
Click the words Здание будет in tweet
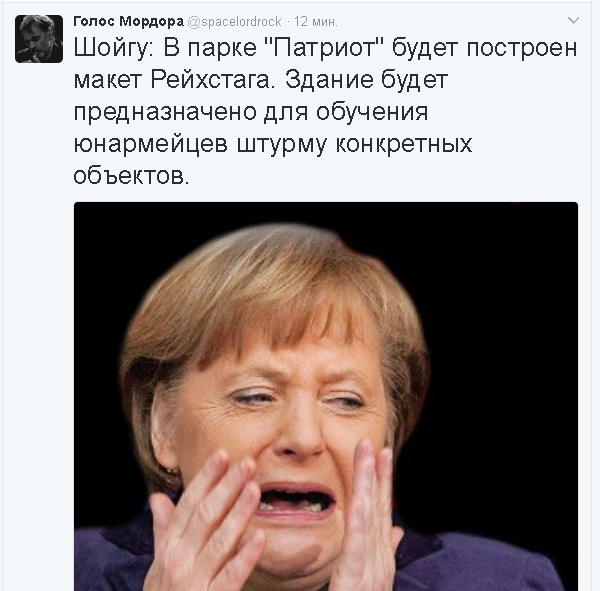pos(366,80)
